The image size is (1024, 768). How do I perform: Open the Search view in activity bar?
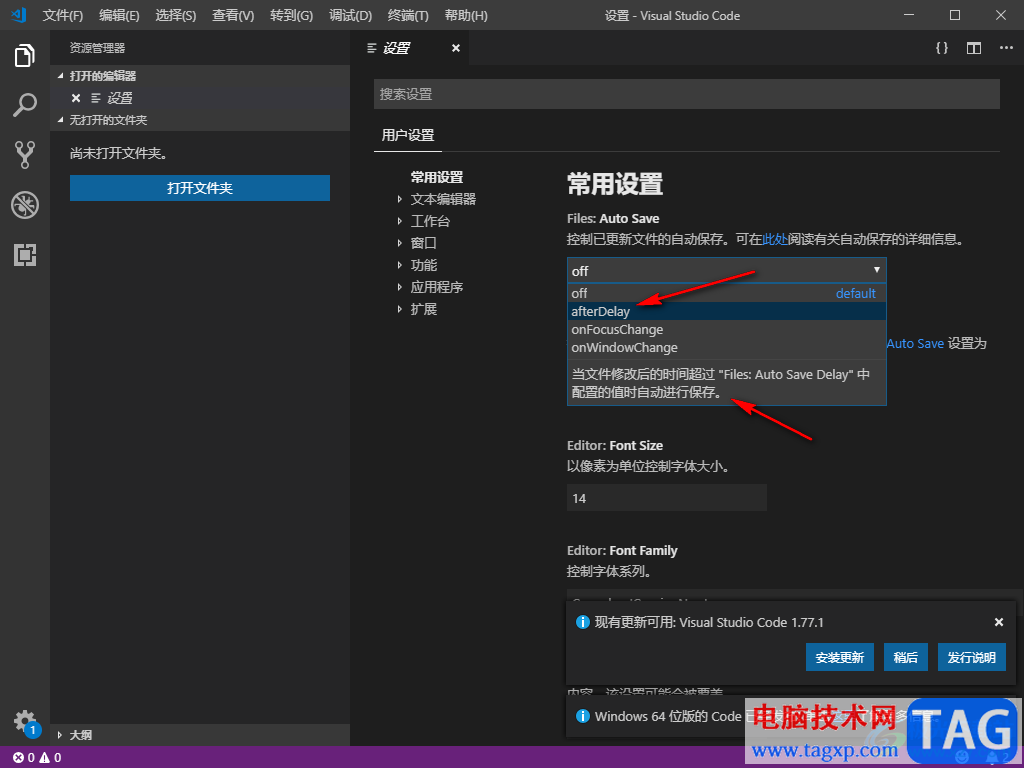[25, 104]
